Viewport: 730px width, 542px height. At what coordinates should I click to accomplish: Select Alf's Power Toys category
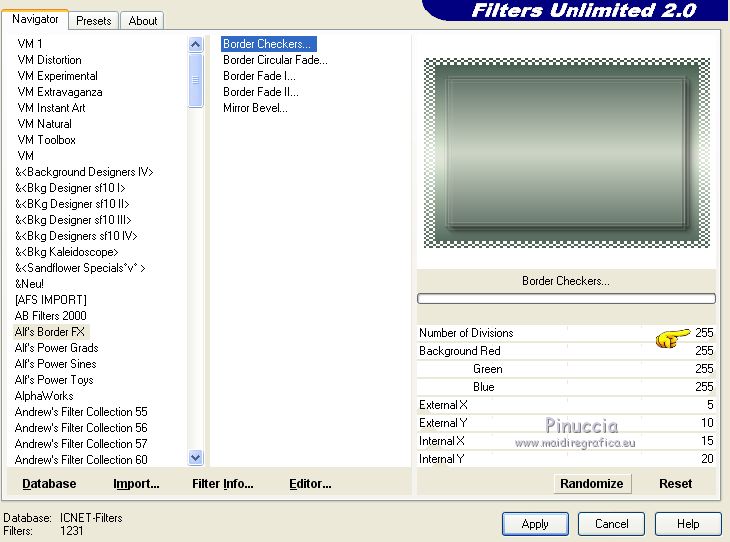pyautogui.click(x=54, y=380)
